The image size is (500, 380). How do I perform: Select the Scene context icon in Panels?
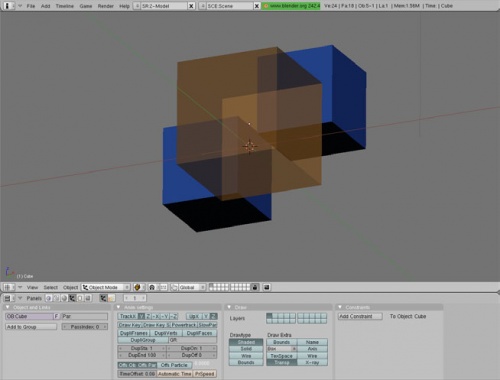[88, 298]
